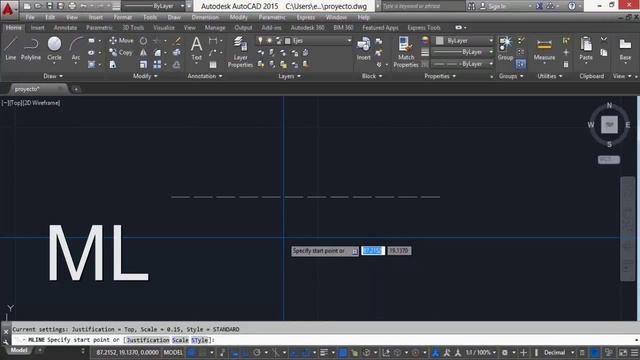Image resolution: width=640 pixels, height=360 pixels.
Task: Select the Stretch tool icon
Action: pos(113,64)
